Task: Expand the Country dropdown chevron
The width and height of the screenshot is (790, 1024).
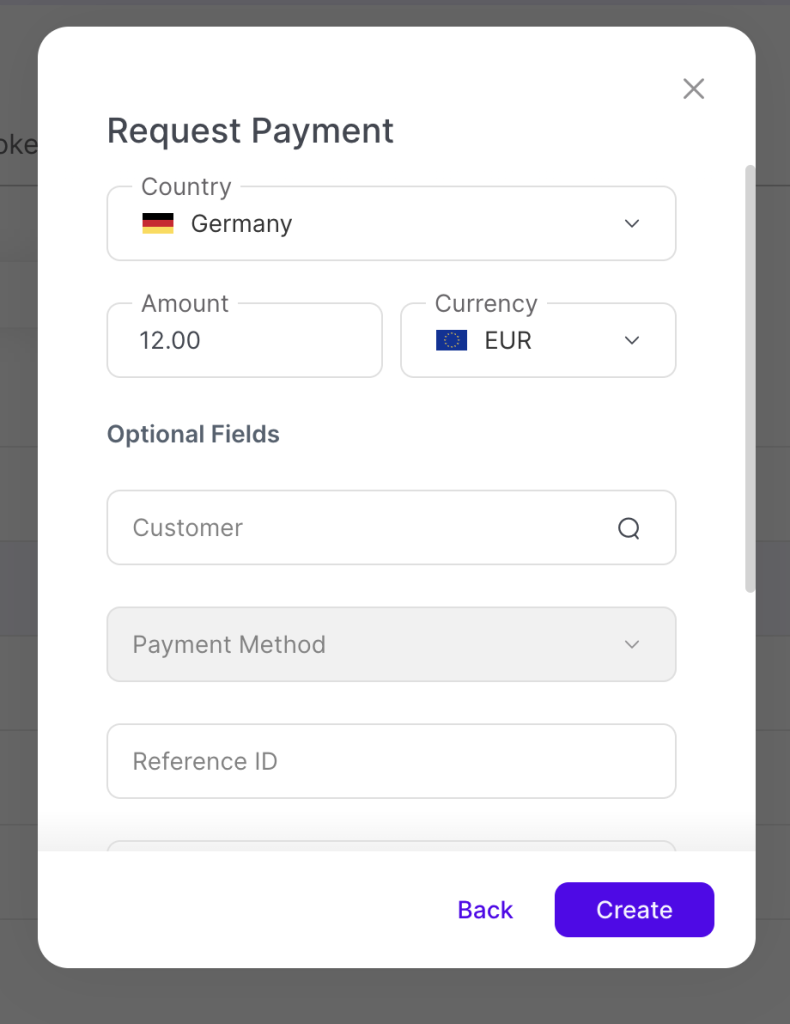Action: click(632, 224)
